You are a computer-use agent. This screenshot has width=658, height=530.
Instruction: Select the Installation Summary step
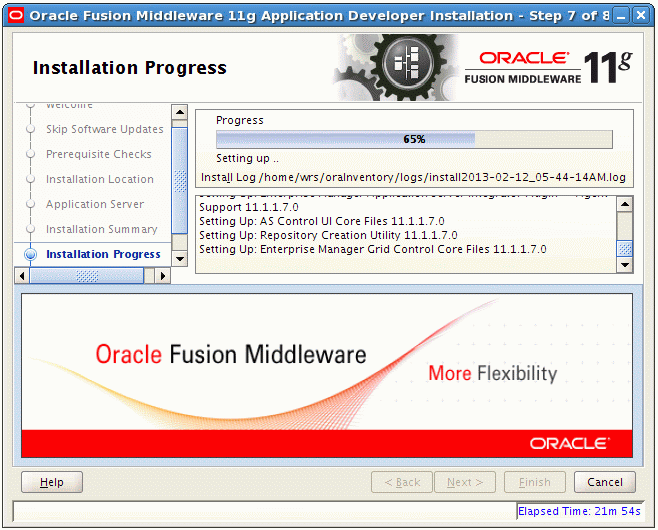tap(101, 229)
